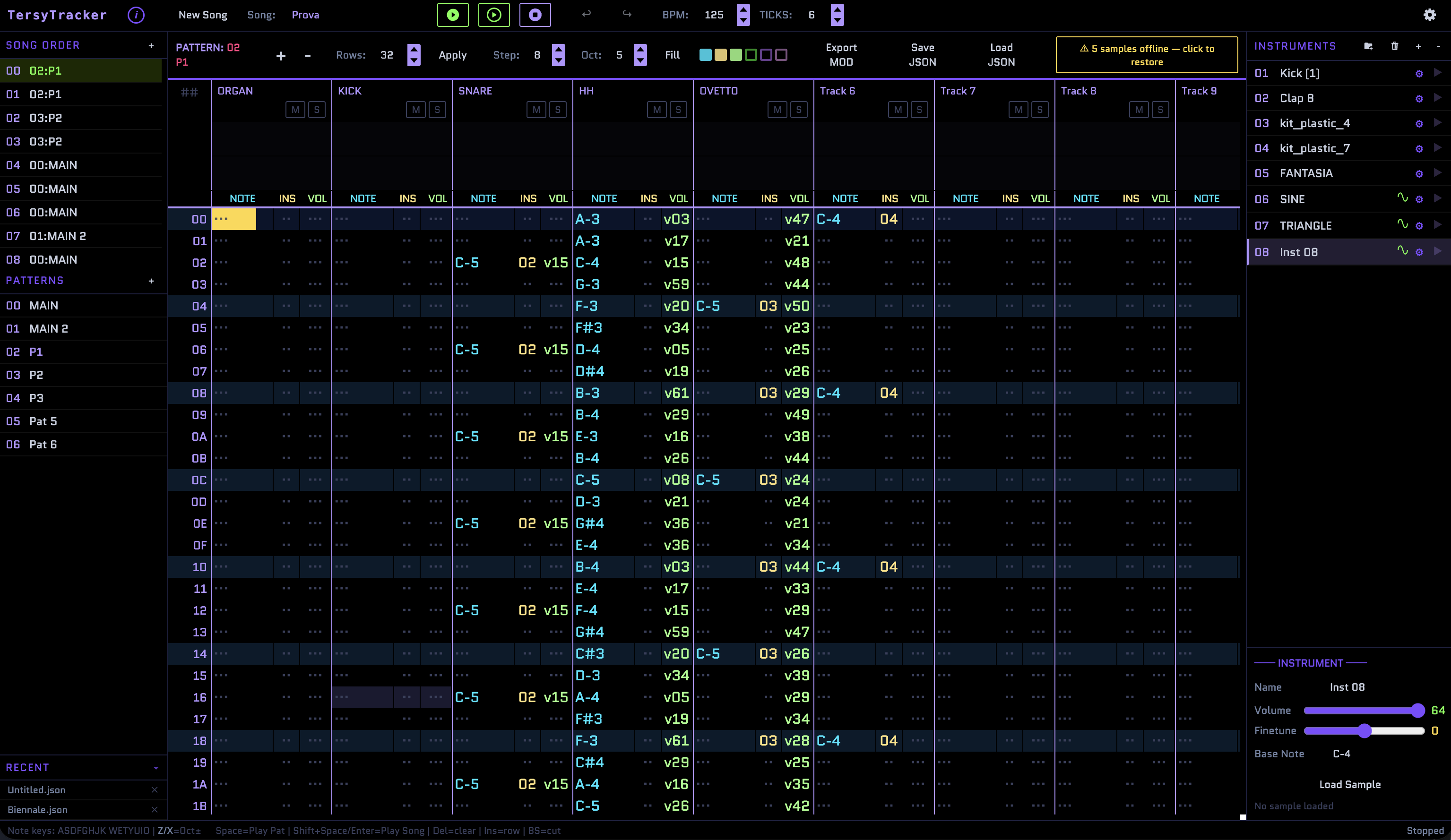Screen dimensions: 1451x840
Task: Select song order entry 07 01:MAIN 2
Action: click(81, 236)
